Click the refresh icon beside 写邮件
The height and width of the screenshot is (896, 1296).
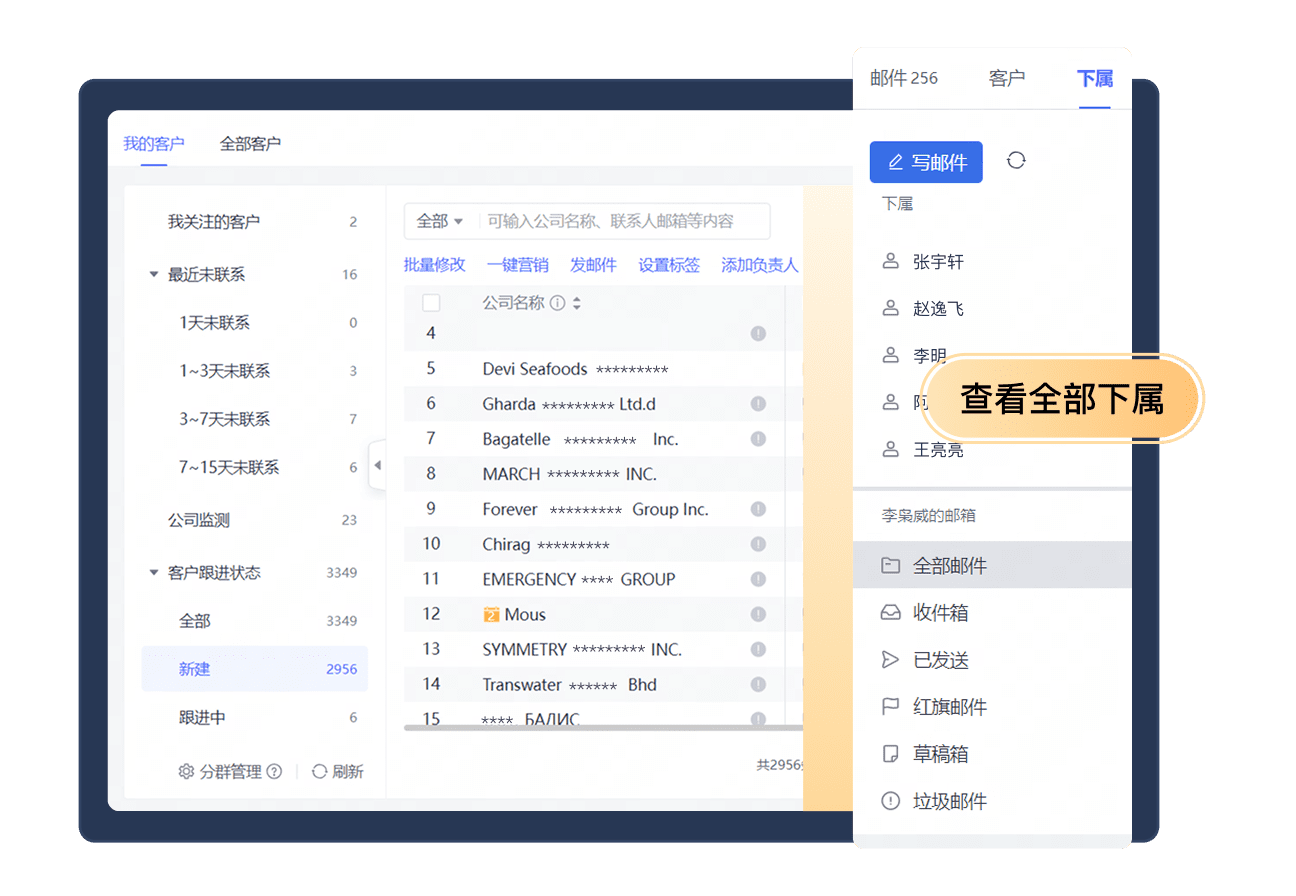(x=1017, y=161)
